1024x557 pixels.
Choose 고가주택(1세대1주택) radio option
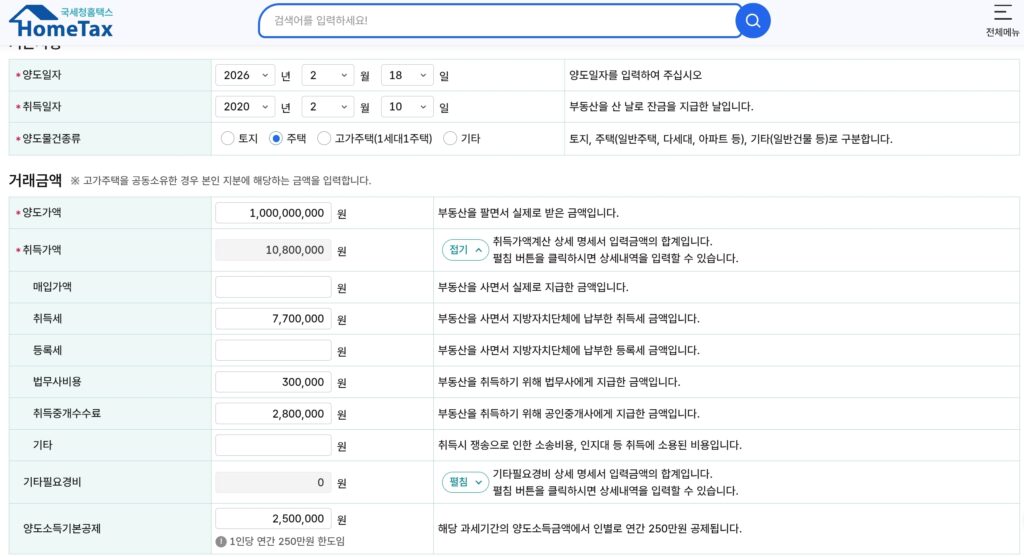pos(324,139)
